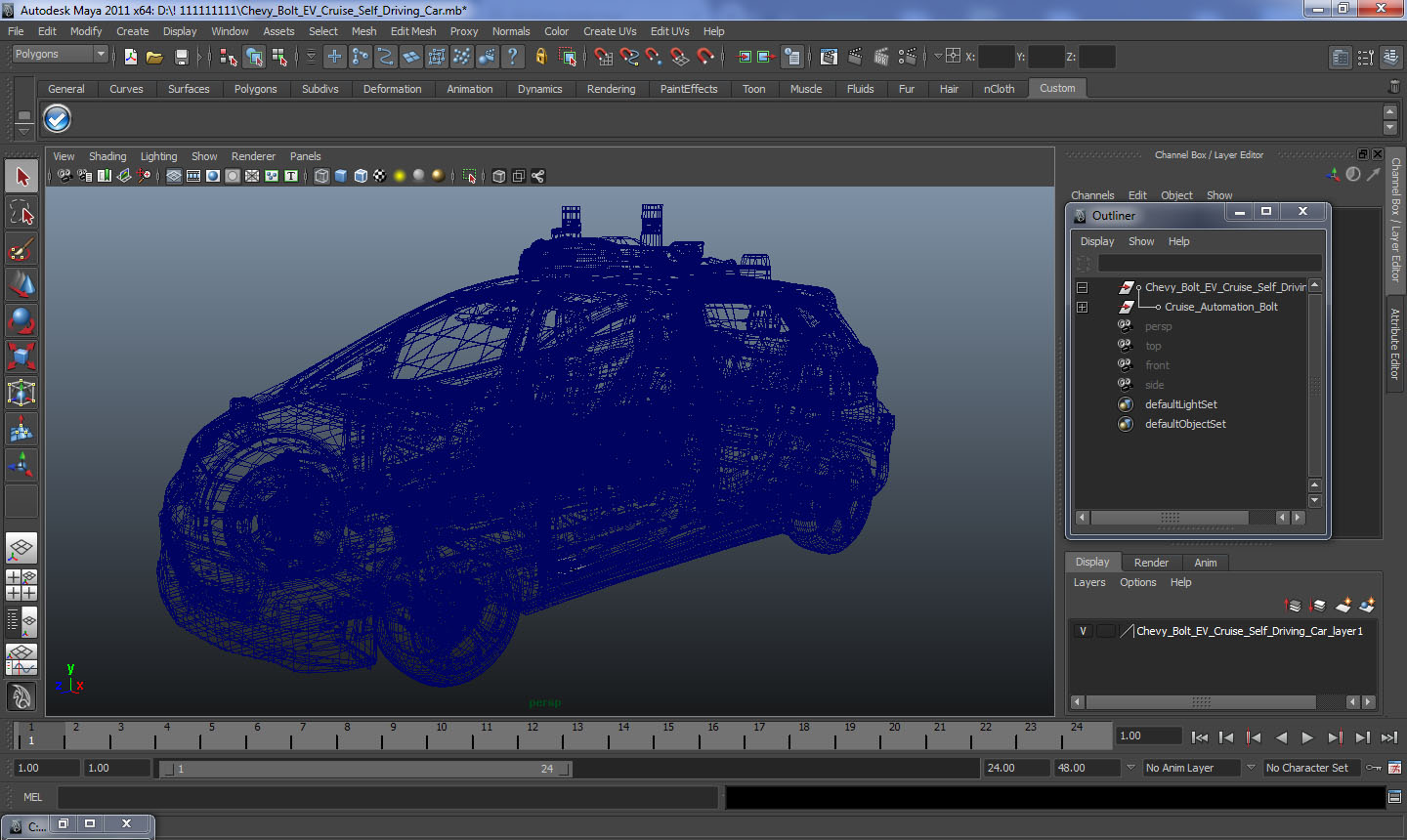Select the arrow Select tool in the toolbox

pos(21,177)
